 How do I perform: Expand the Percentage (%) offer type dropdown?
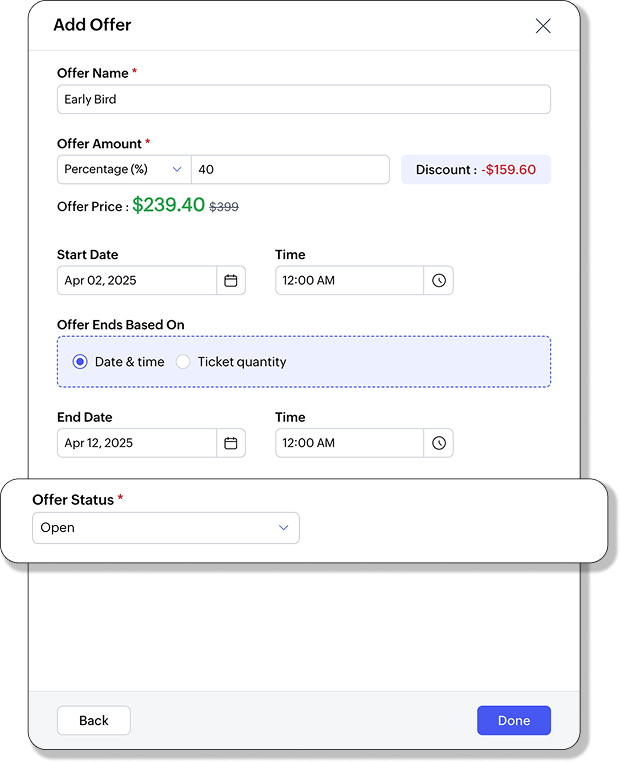point(124,170)
